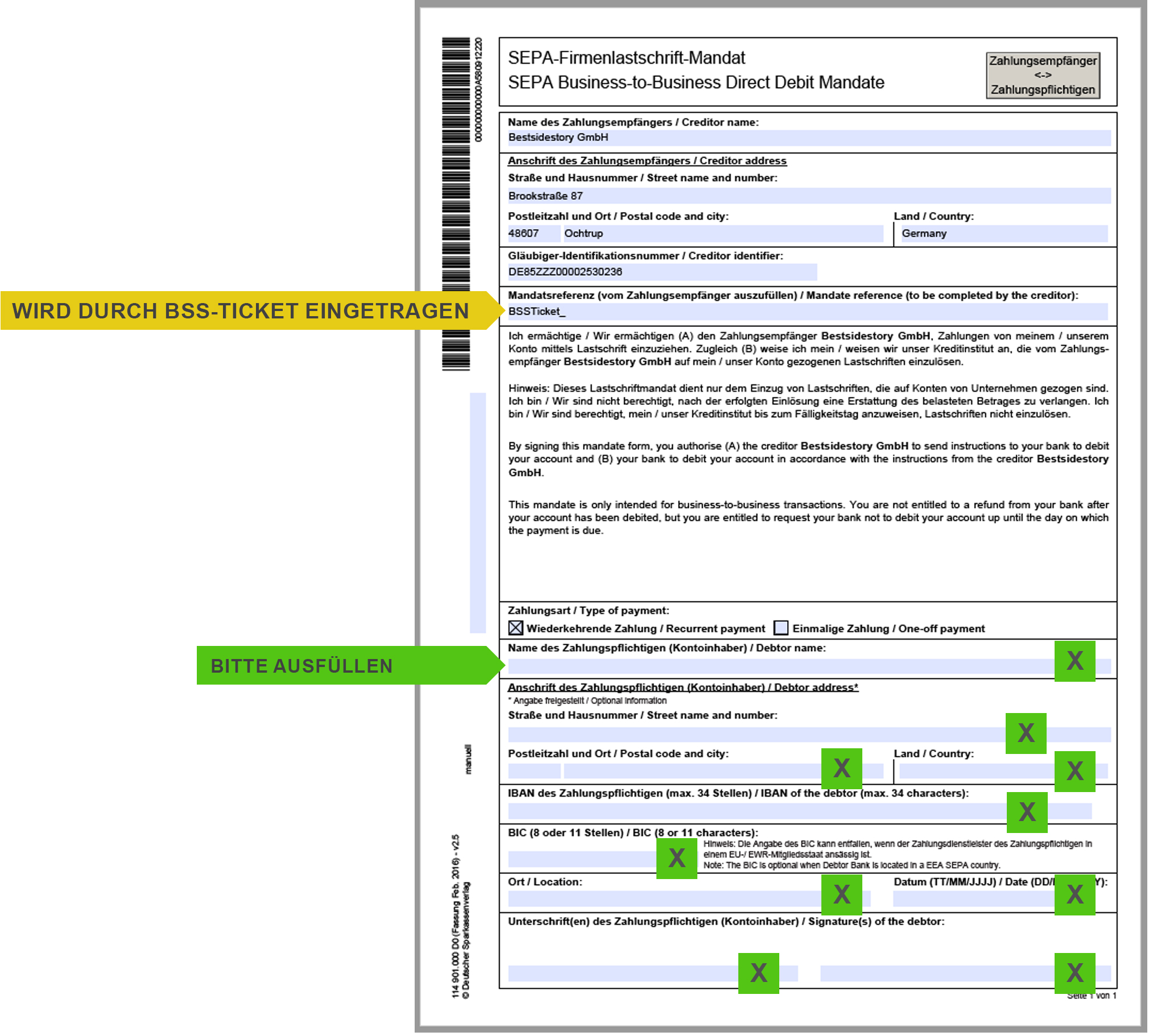Click the SEPA-Firmenlastschrift-Mandat title text
The image size is (1149, 1036).
(x=627, y=58)
